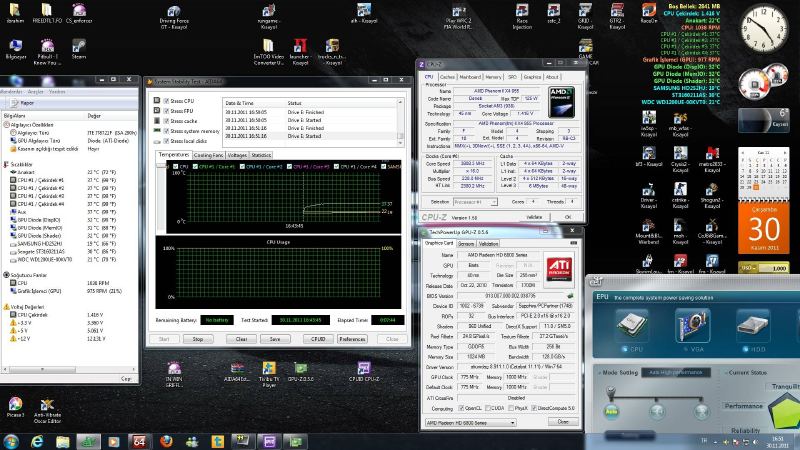Image resolution: width=800 pixels, height=450 pixels.
Task: Open Firefox from the taskbar
Action: pyautogui.click(x=166, y=441)
